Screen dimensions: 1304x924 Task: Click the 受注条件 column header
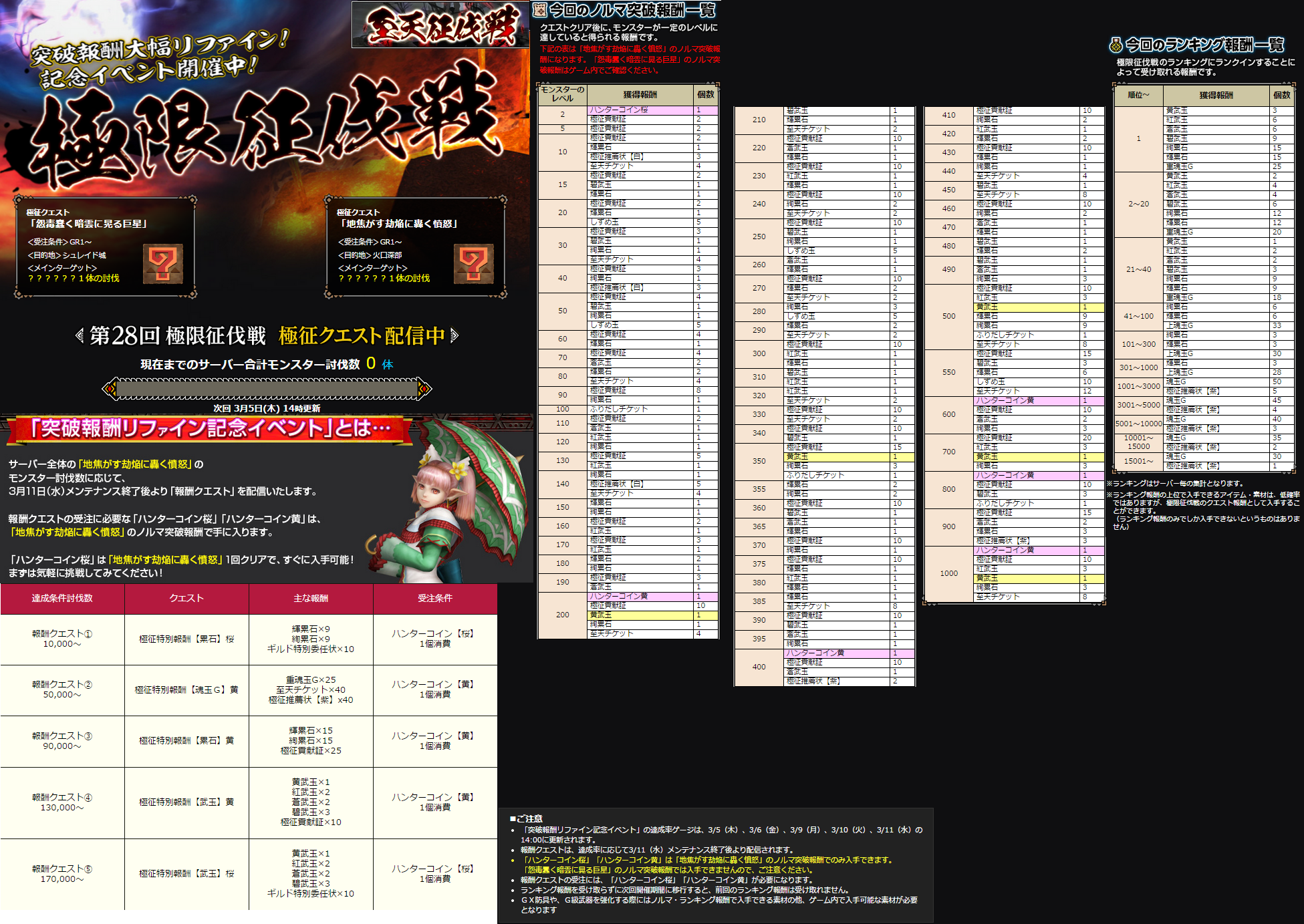(435, 598)
